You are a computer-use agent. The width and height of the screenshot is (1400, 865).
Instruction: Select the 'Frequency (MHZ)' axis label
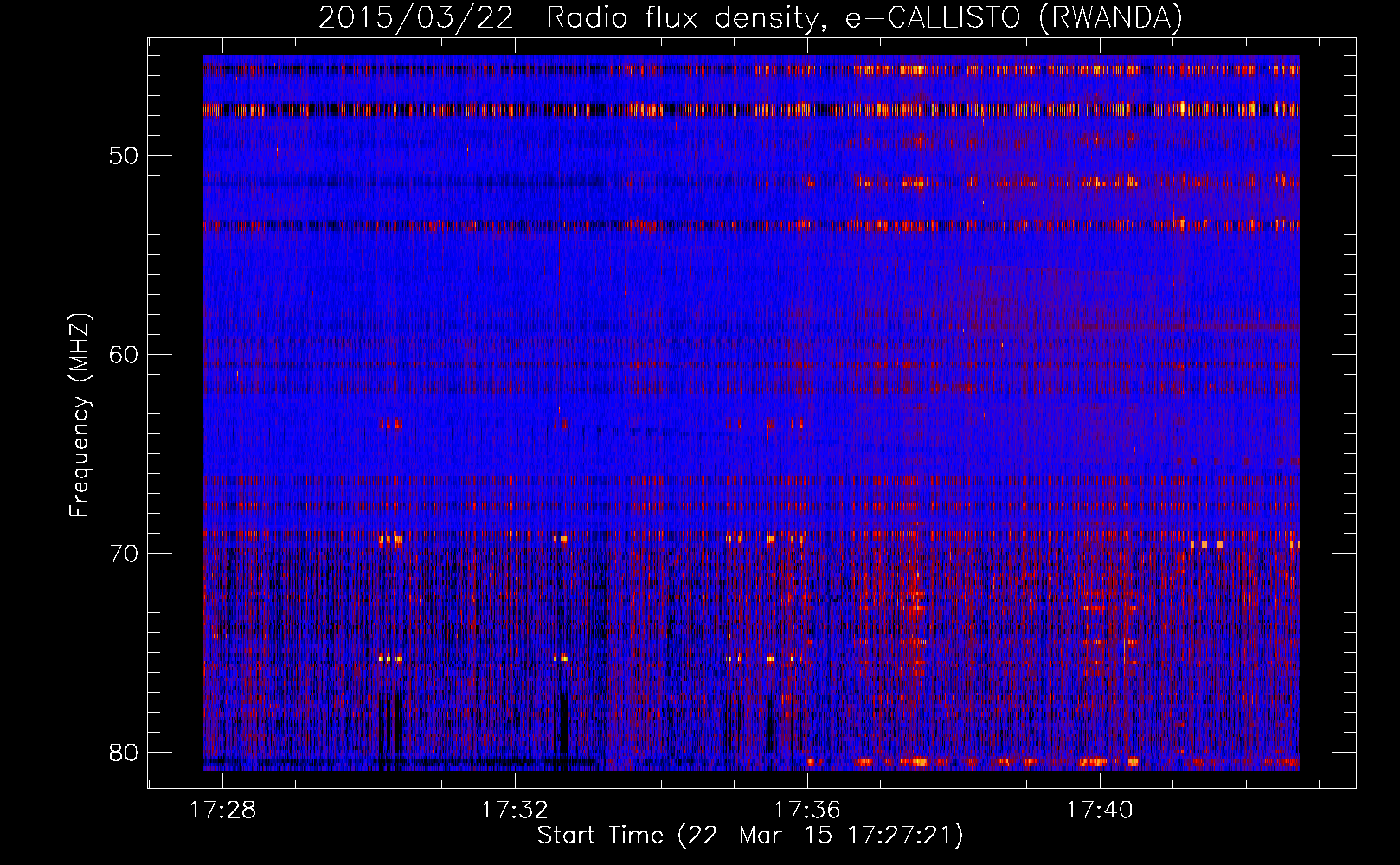coord(80,414)
